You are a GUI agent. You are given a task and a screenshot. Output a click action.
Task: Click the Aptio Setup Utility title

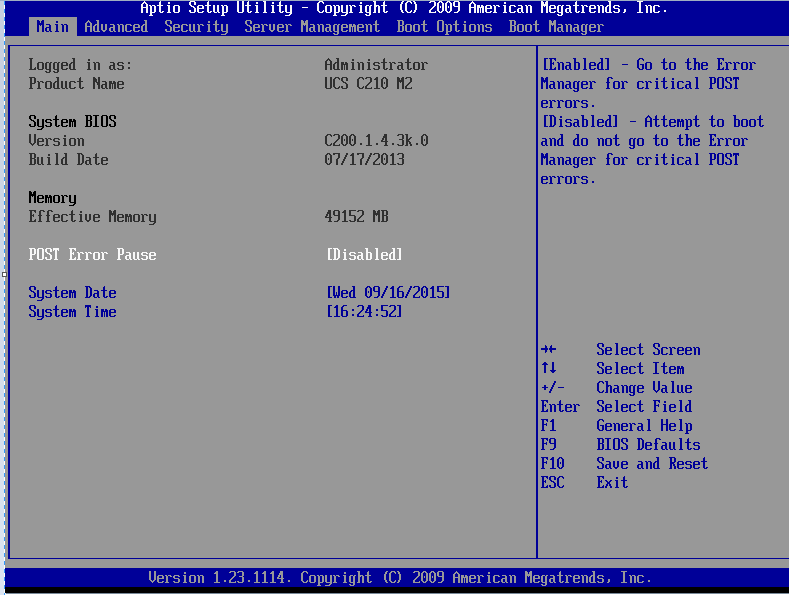pyautogui.click(x=404, y=8)
